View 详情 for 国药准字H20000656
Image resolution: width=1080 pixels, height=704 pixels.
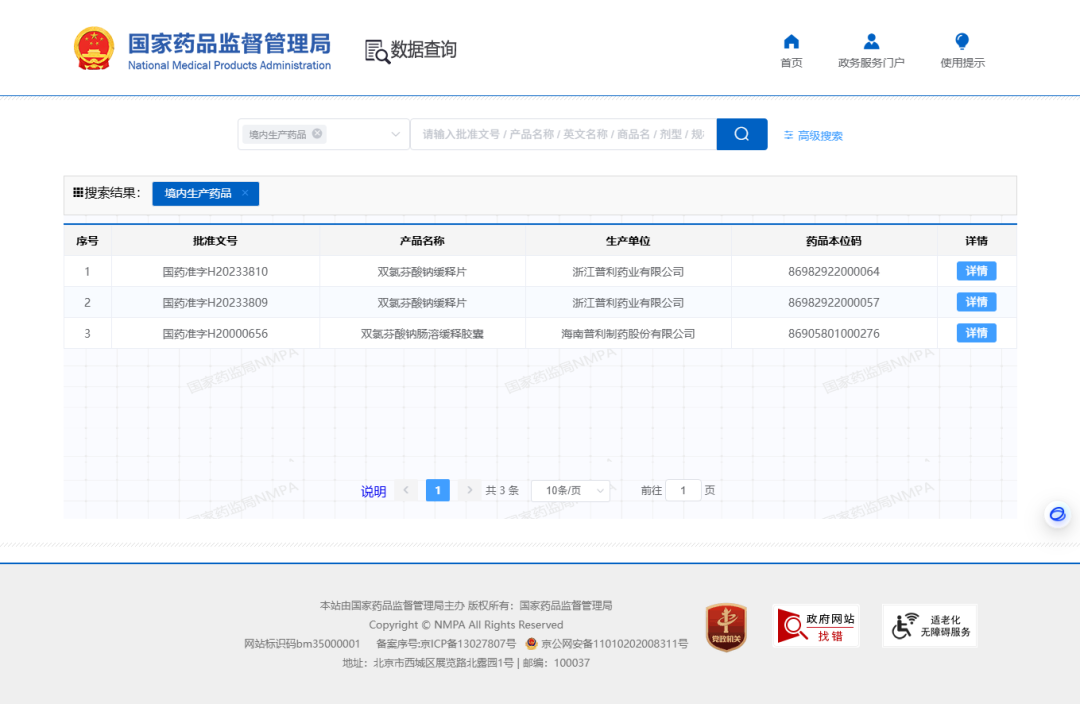(x=976, y=333)
